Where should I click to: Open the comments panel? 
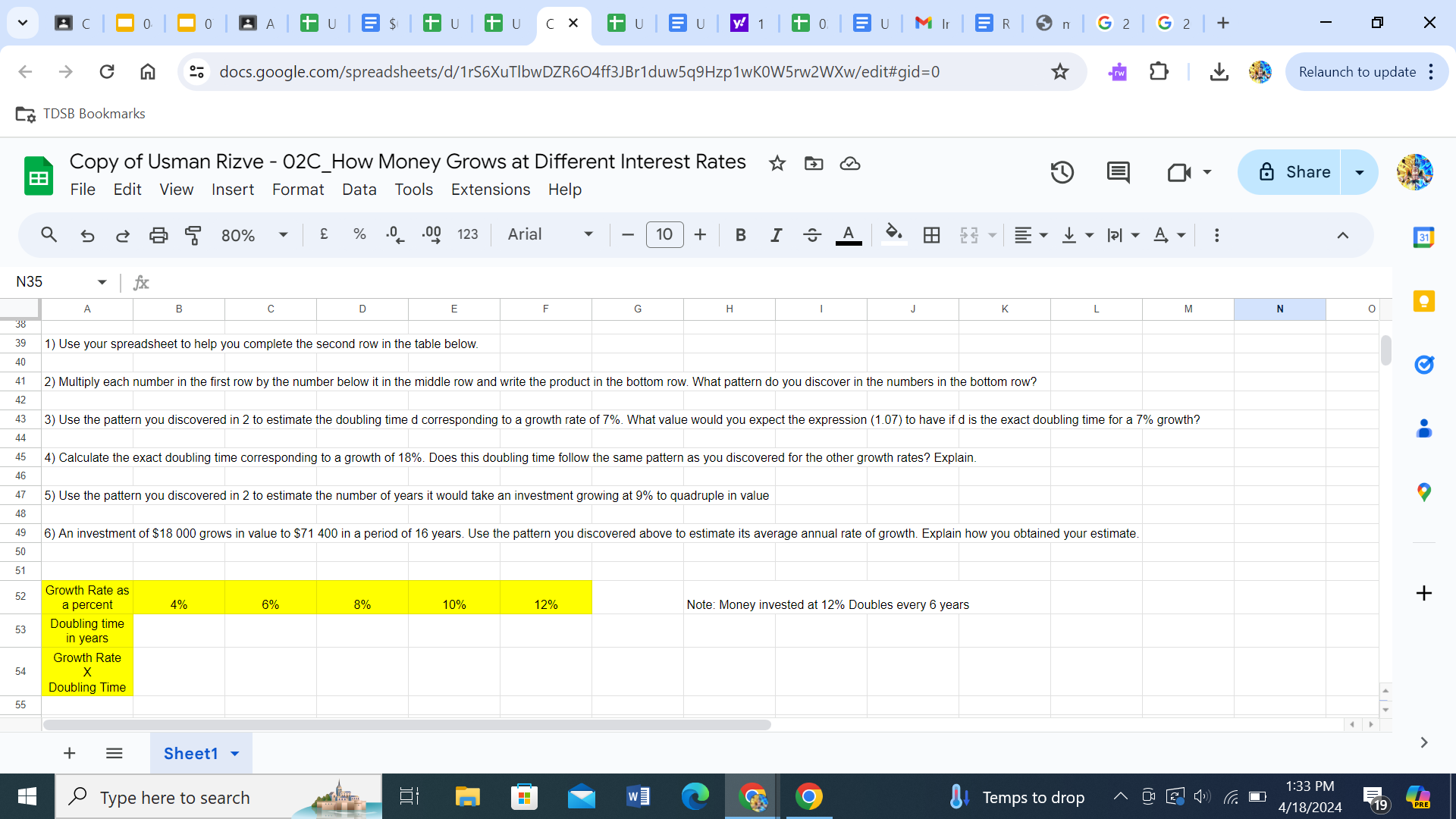[1118, 172]
